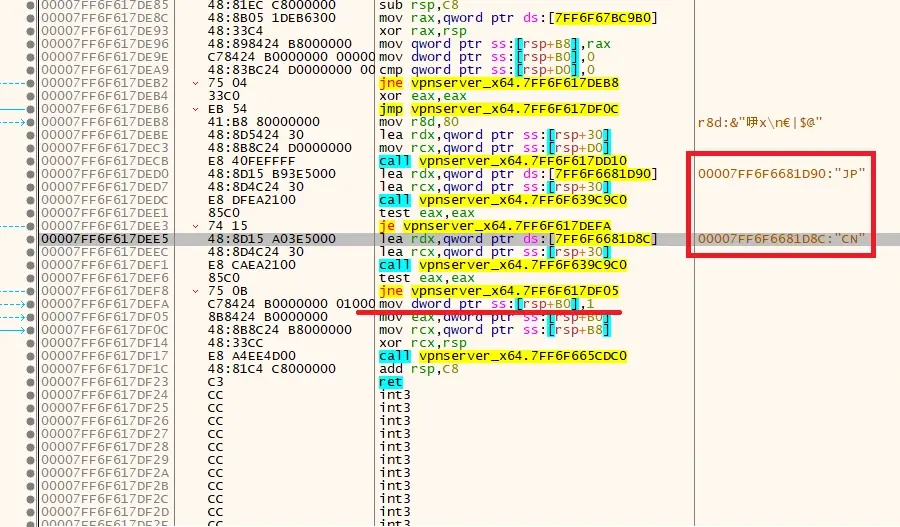Click the "JP" string comment
This screenshot has height=527, width=900.
coord(781,174)
